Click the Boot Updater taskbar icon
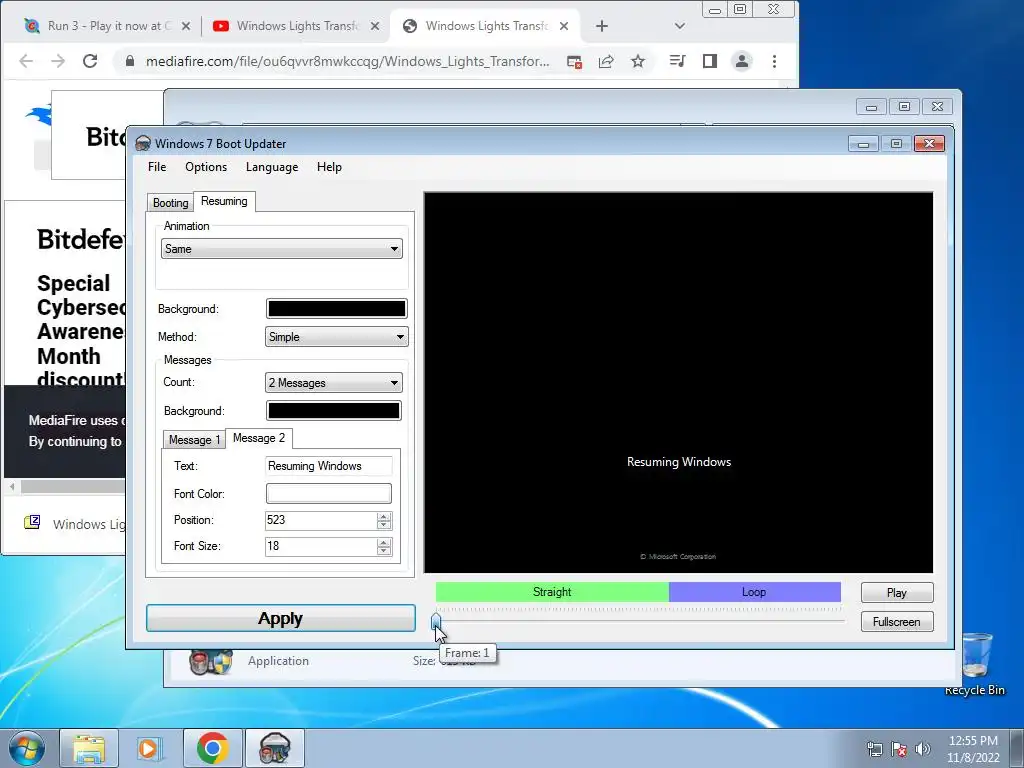Screen dimensions: 1024x768 point(274,748)
